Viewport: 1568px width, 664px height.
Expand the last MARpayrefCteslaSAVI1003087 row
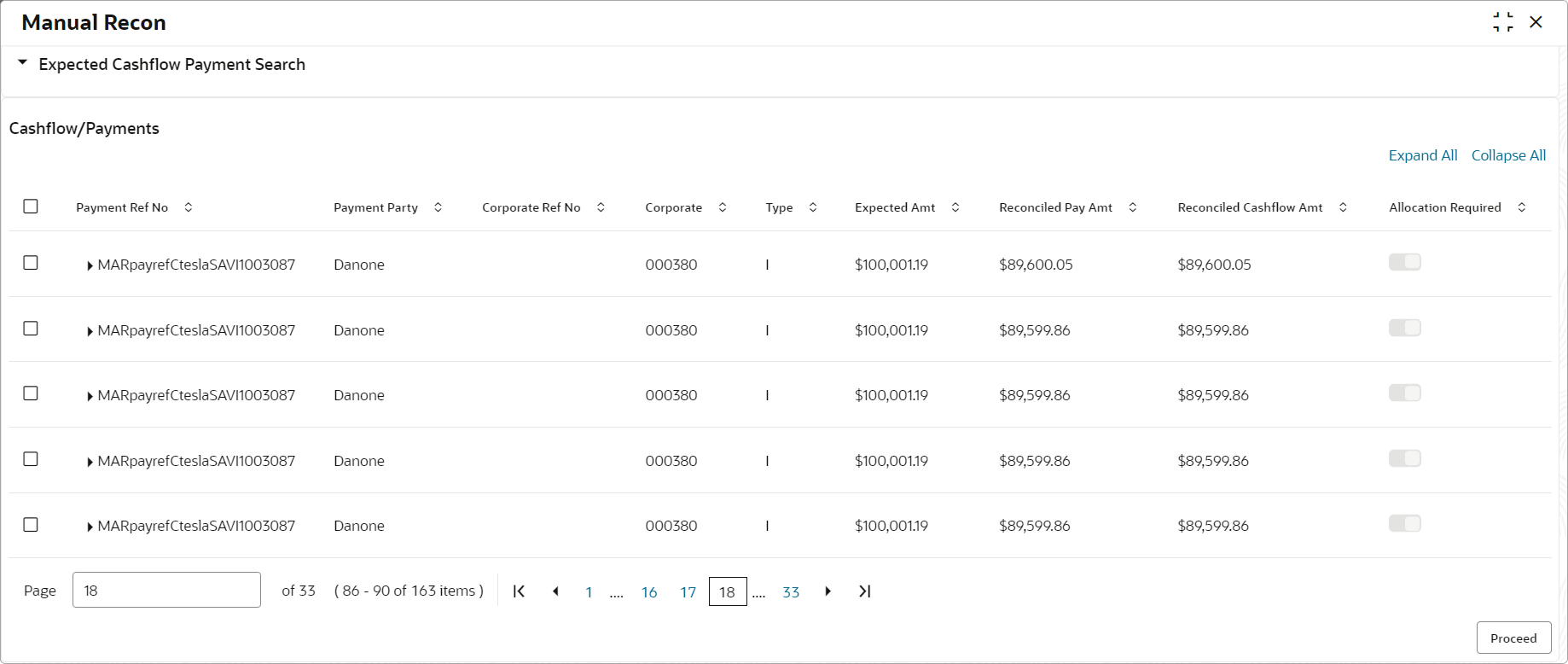90,527
